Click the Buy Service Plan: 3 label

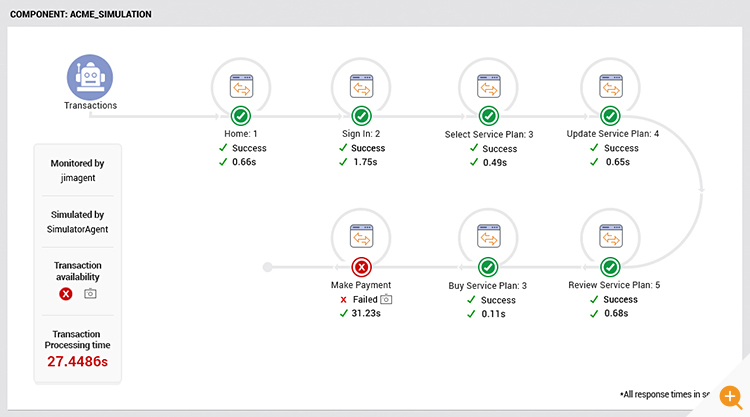(487, 285)
